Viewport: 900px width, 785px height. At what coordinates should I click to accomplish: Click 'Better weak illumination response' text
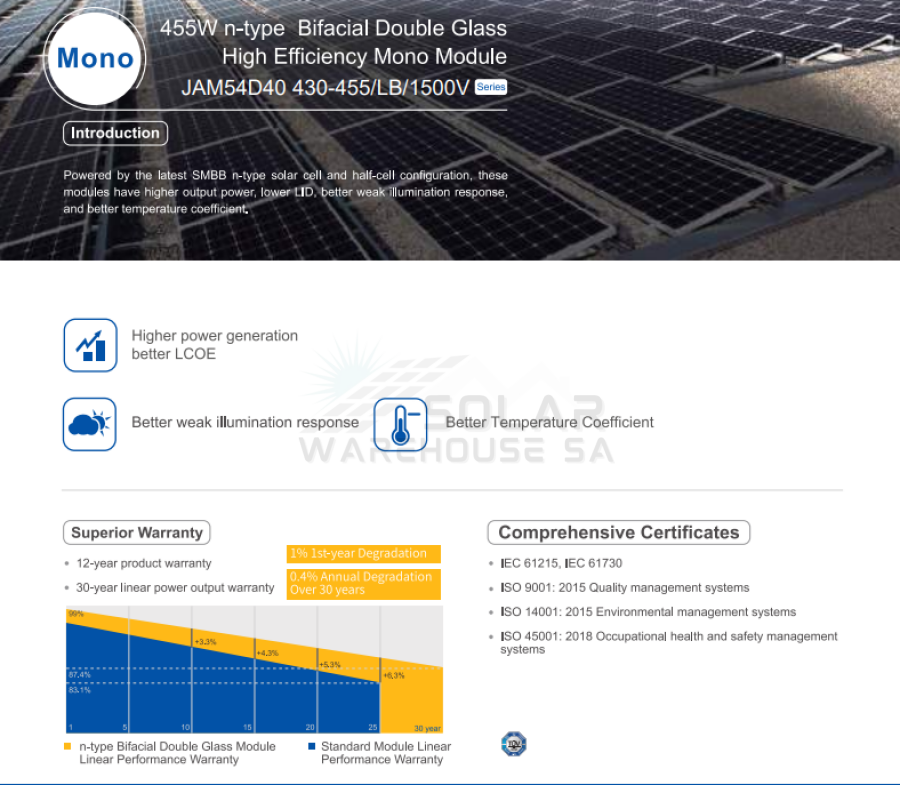245,422
